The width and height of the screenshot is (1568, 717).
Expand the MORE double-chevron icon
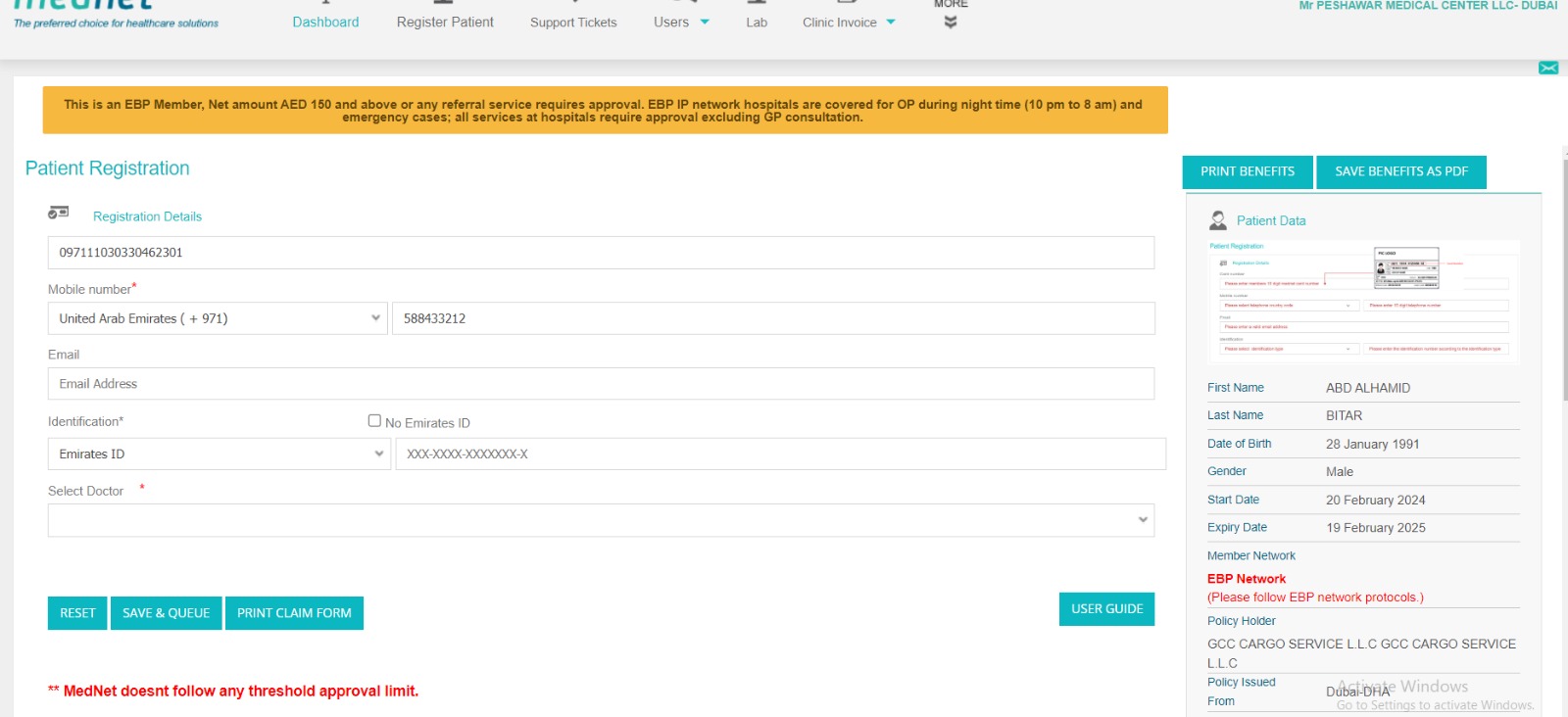coord(951,22)
